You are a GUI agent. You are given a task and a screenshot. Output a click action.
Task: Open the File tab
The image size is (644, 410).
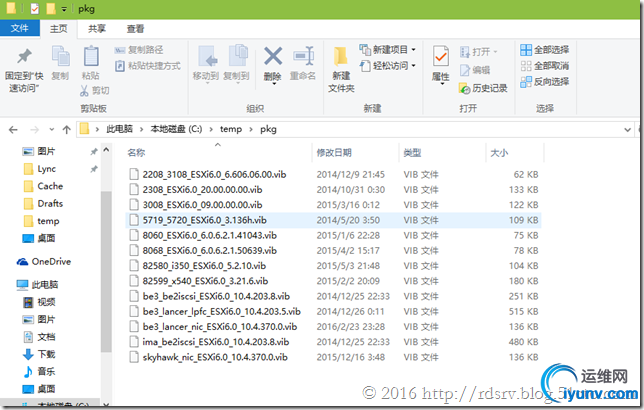pyautogui.click(x=20, y=28)
